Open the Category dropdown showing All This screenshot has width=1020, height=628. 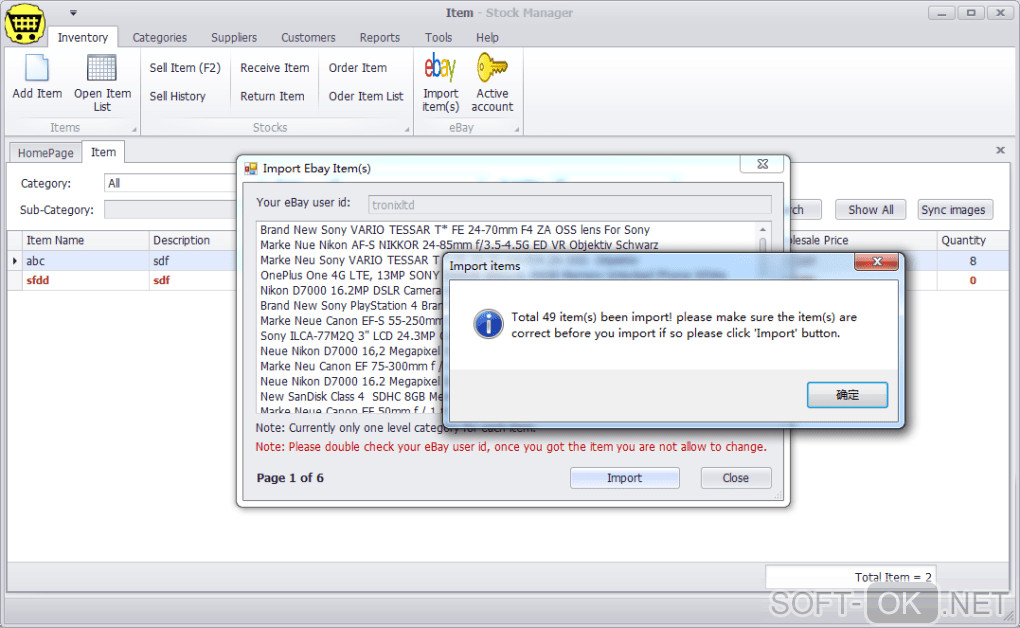pos(170,184)
